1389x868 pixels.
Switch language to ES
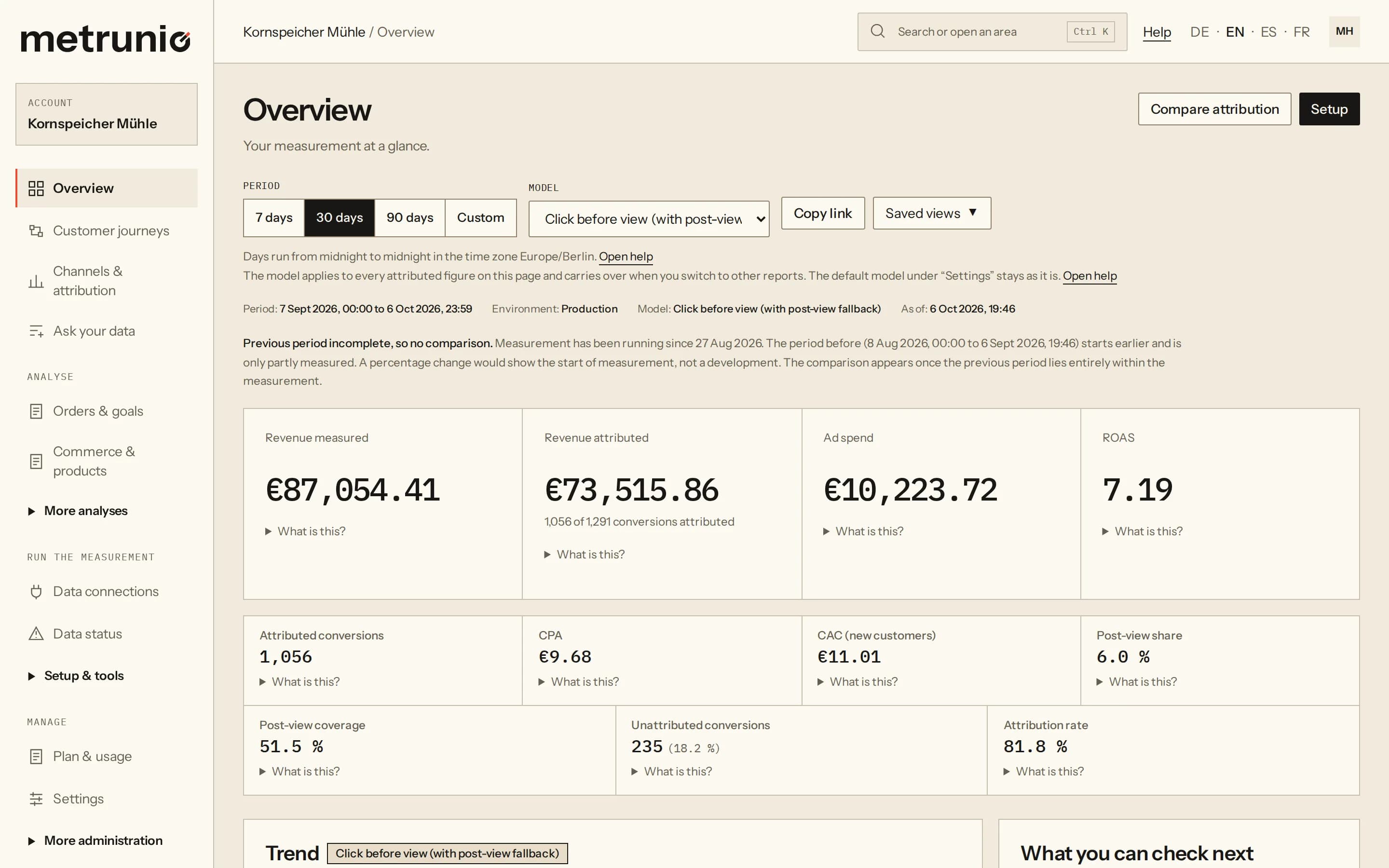1268,32
